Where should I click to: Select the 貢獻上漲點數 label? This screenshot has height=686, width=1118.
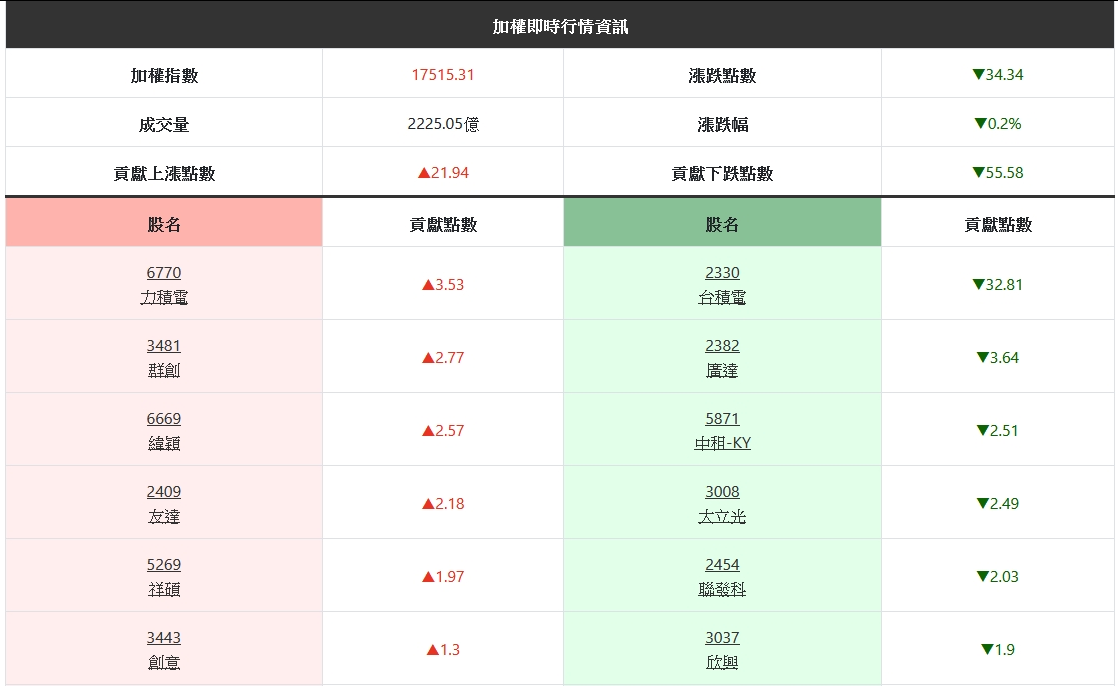pyautogui.click(x=164, y=174)
